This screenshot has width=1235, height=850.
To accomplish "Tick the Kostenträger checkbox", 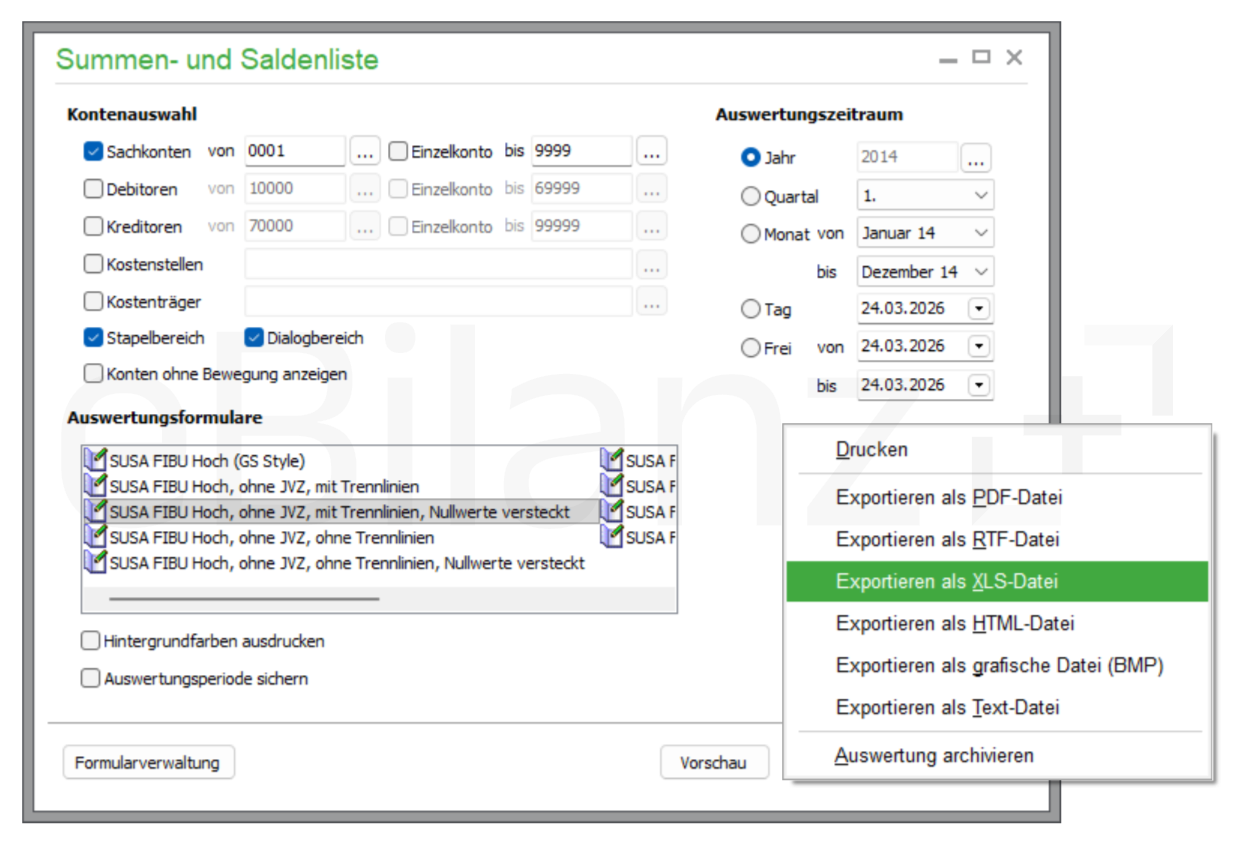I will [94, 300].
